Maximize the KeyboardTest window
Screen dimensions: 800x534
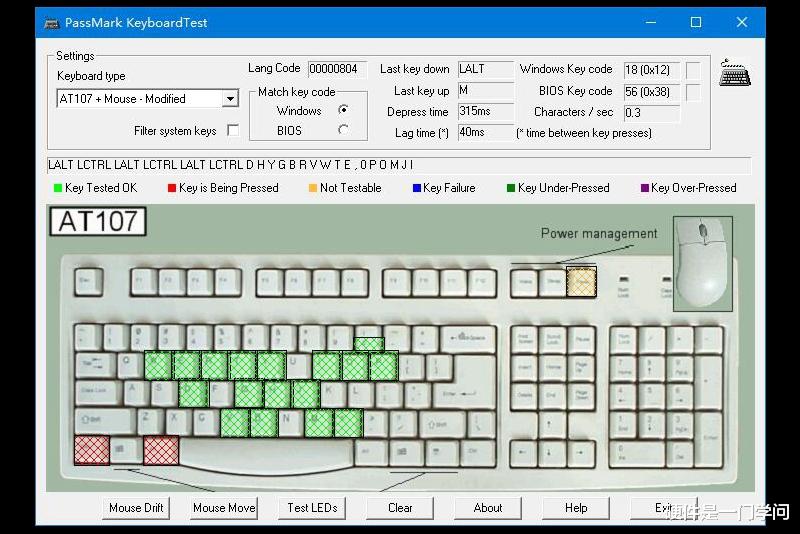click(696, 22)
